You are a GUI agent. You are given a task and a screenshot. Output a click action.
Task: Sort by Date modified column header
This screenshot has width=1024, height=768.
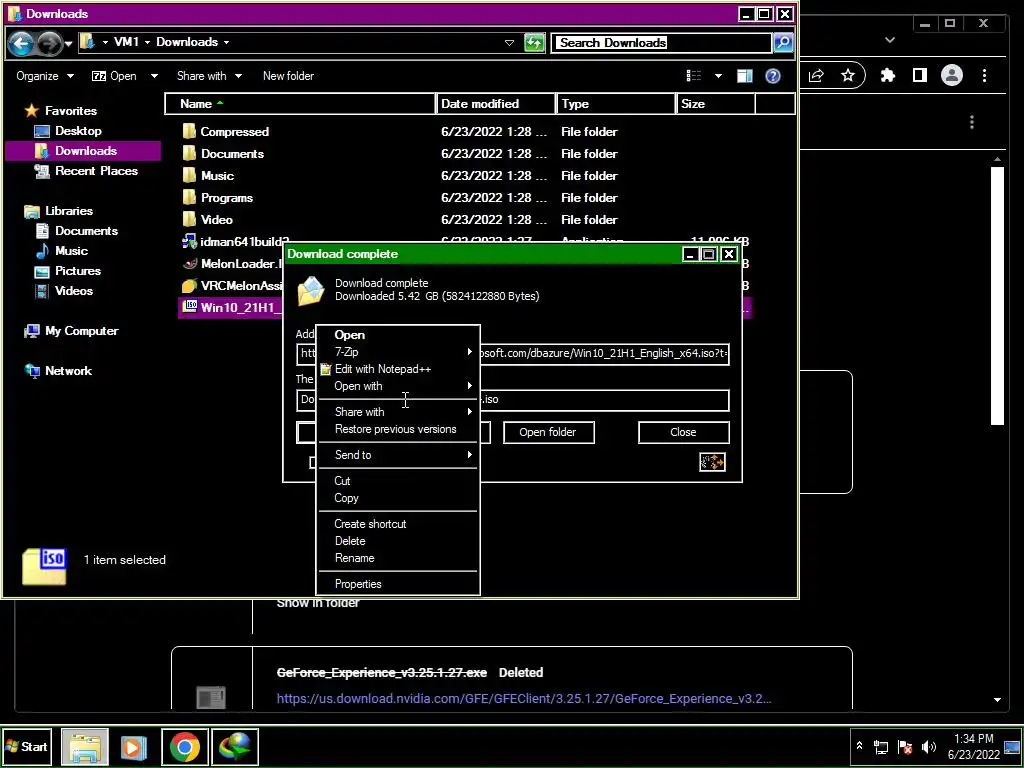496,104
